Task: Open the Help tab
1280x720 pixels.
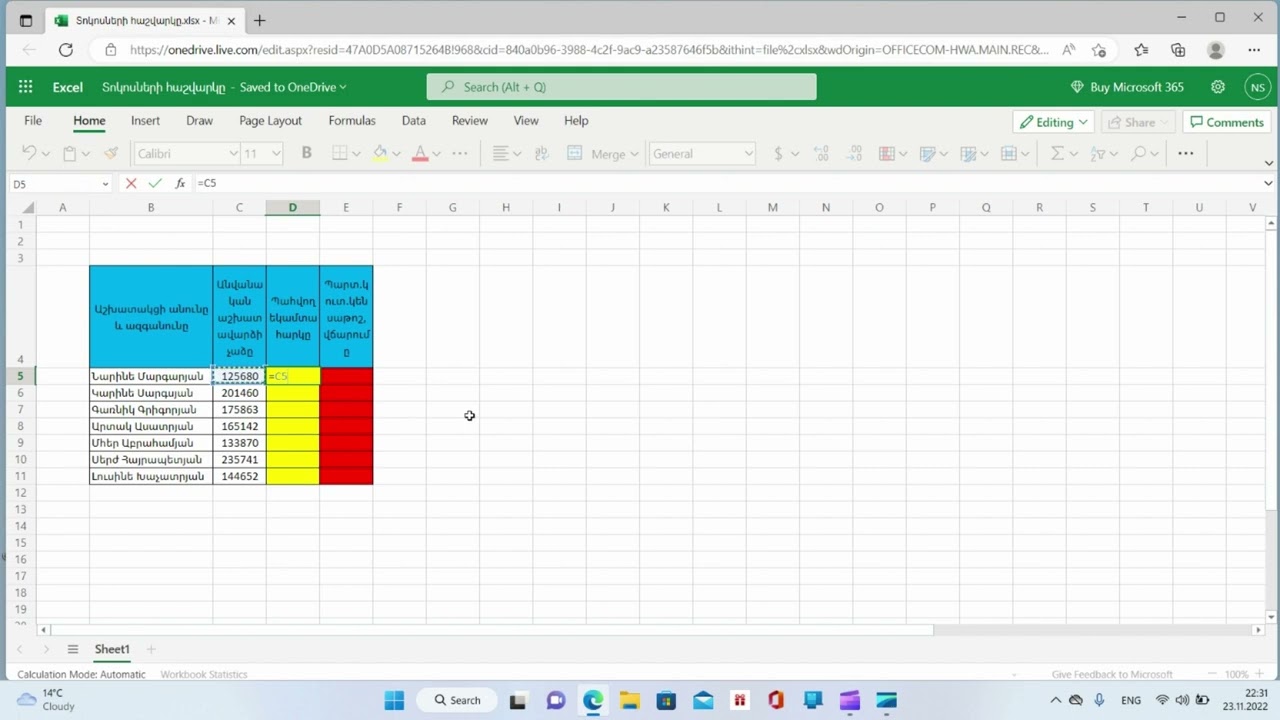Action: tap(576, 120)
